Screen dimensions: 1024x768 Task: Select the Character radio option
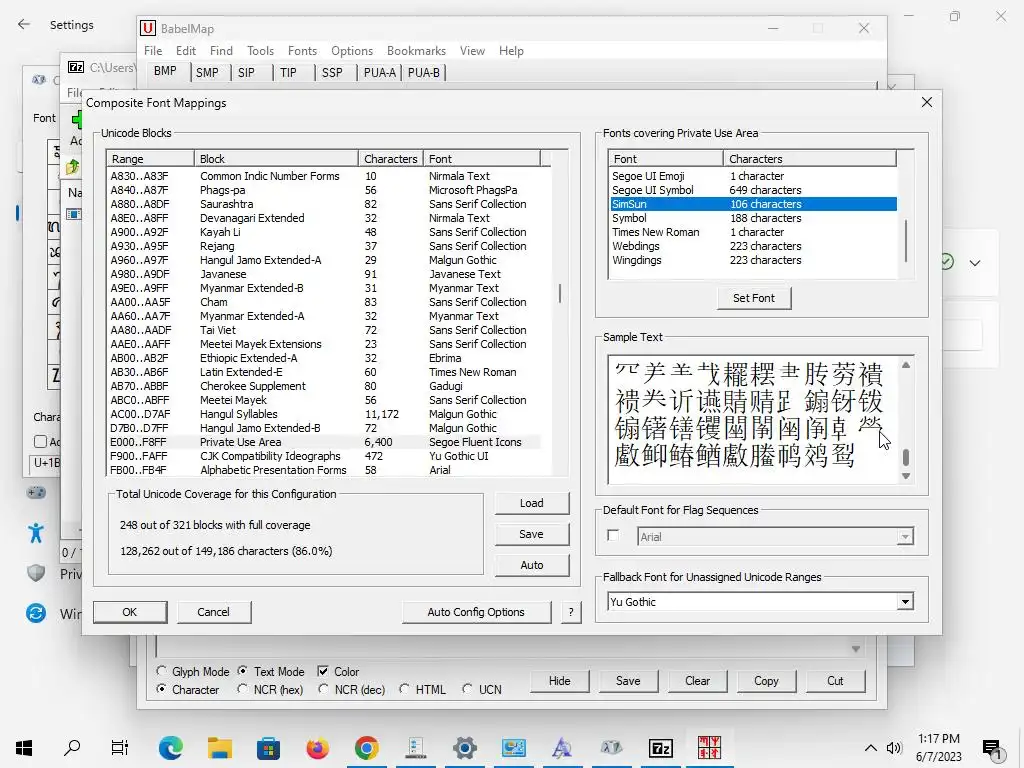coord(161,689)
